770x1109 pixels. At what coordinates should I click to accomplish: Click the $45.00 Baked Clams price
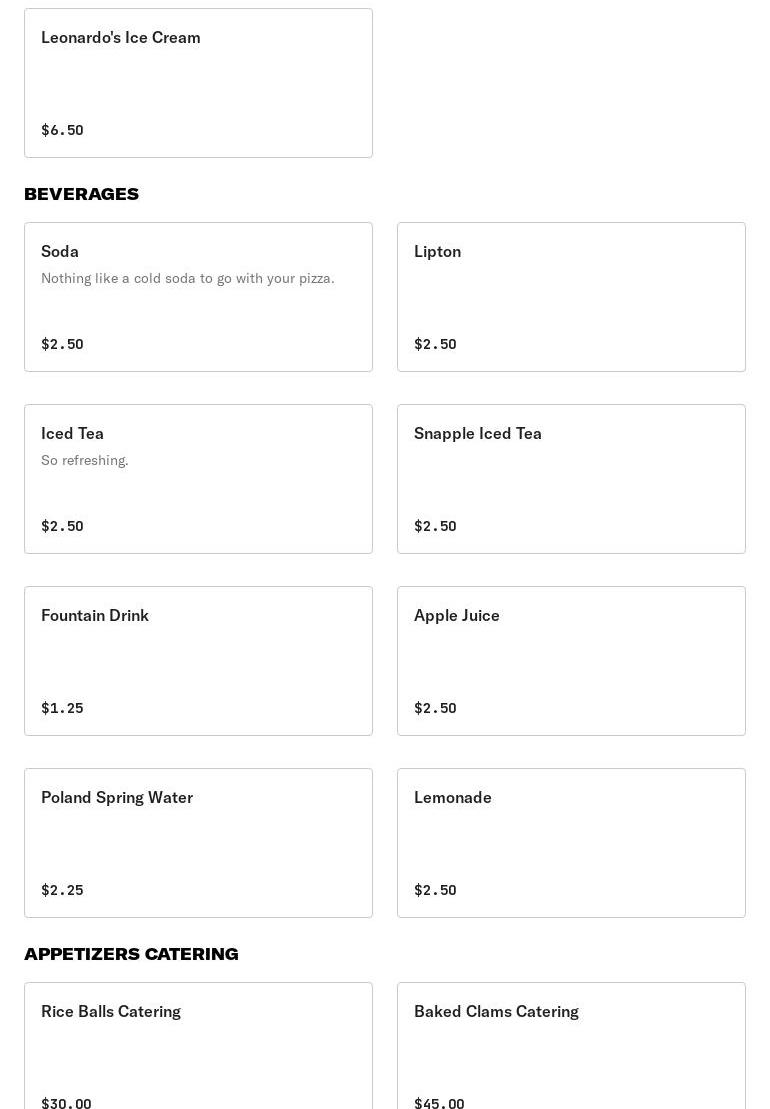tap(439, 1103)
